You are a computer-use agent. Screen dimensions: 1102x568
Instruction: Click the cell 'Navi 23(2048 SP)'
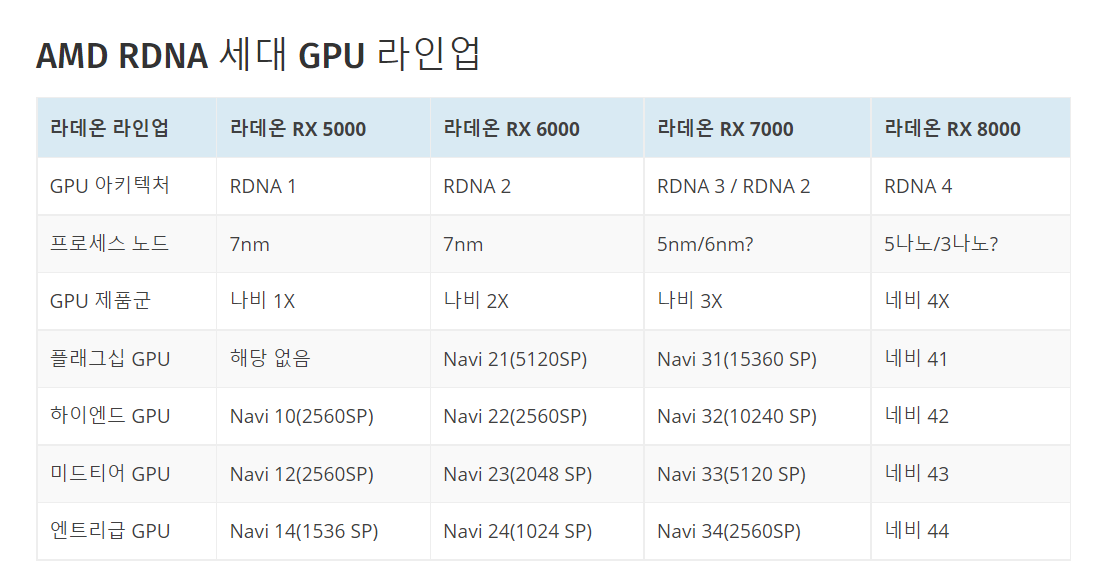pos(537,474)
